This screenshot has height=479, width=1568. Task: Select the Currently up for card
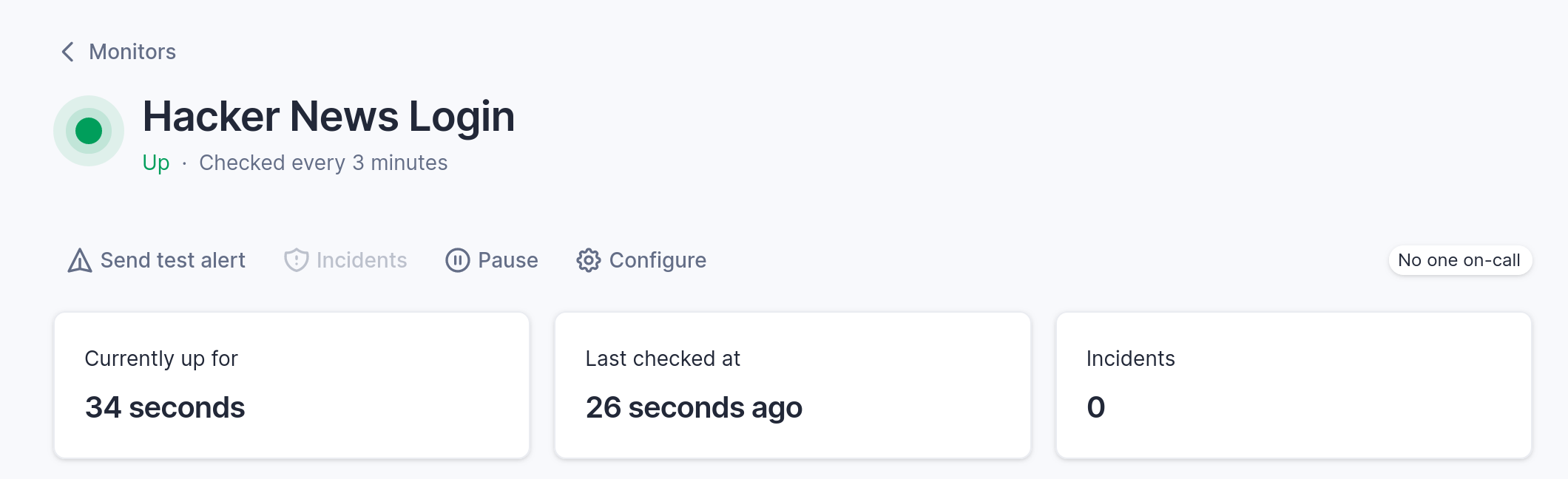click(x=291, y=385)
